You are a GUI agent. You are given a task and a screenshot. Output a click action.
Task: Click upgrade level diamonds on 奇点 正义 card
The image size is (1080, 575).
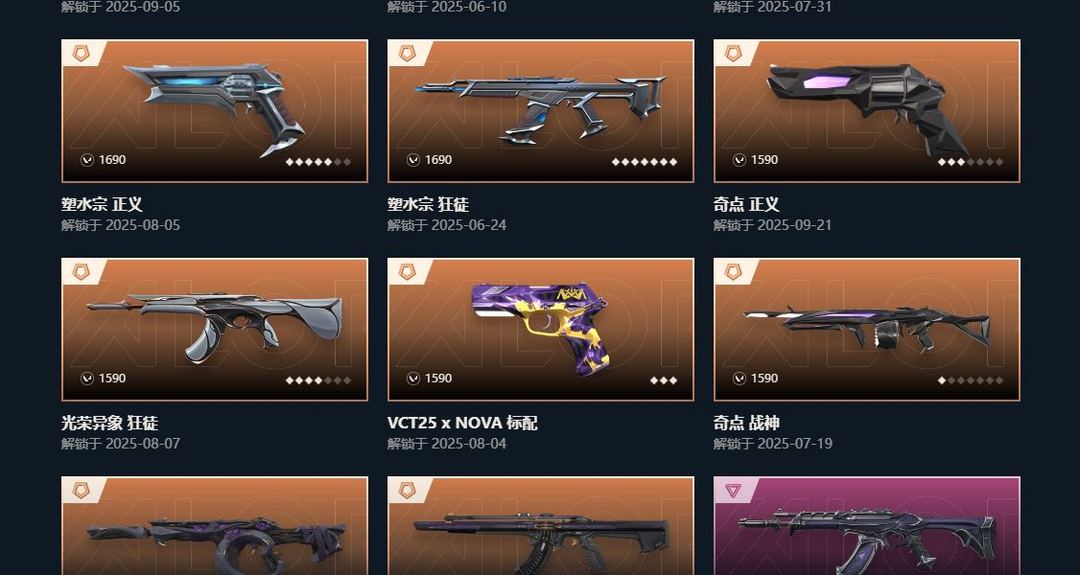click(x=970, y=162)
